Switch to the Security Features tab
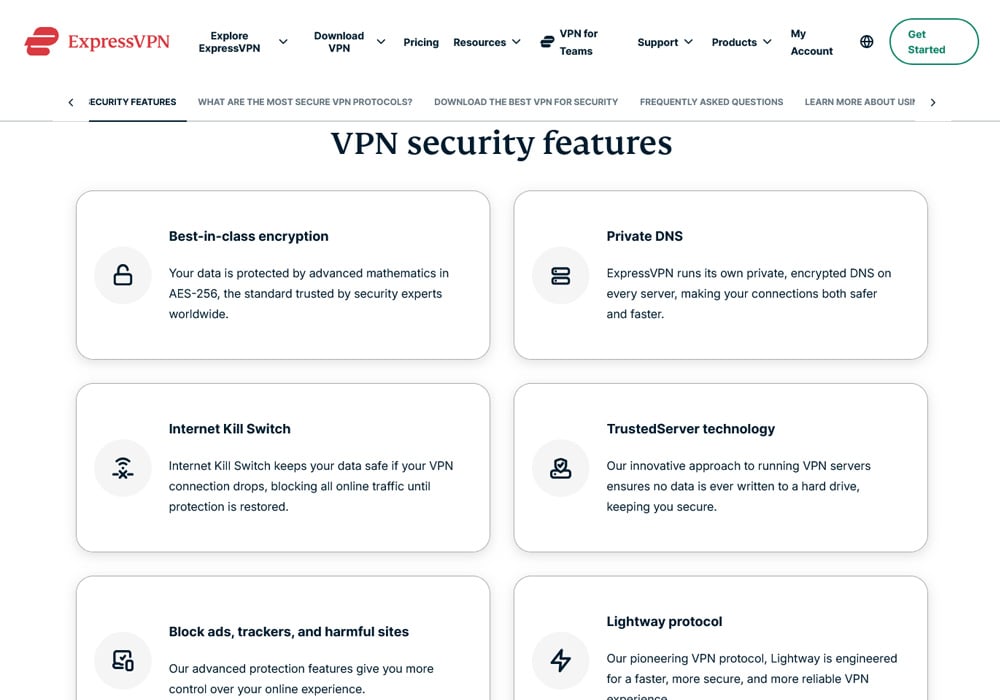 click(x=133, y=101)
